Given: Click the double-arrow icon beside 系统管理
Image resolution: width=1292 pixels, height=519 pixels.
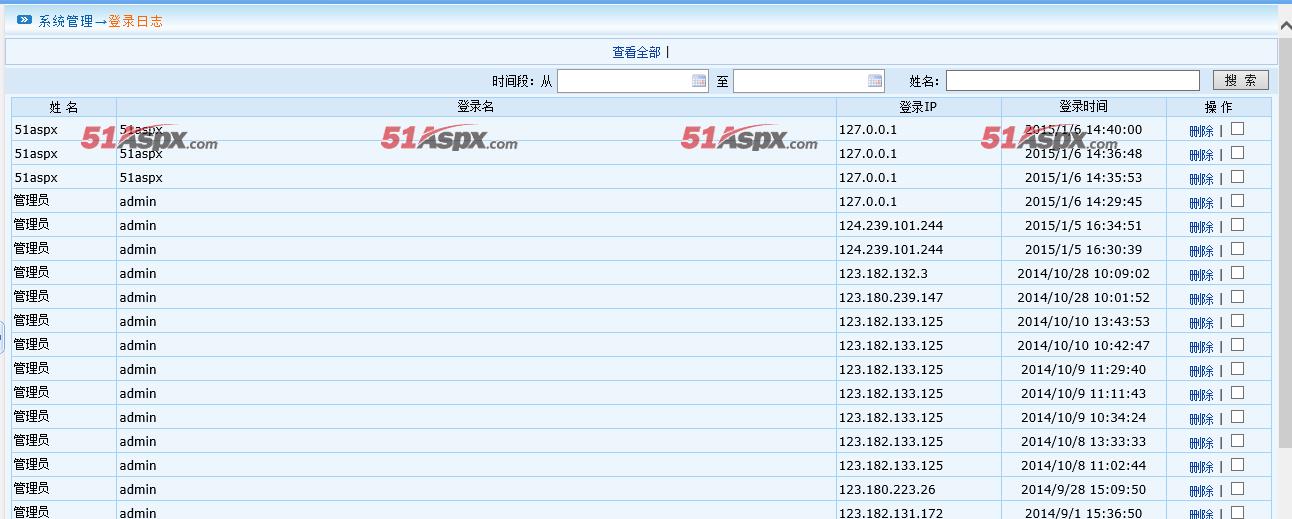Looking at the screenshot, I should click(x=25, y=19).
